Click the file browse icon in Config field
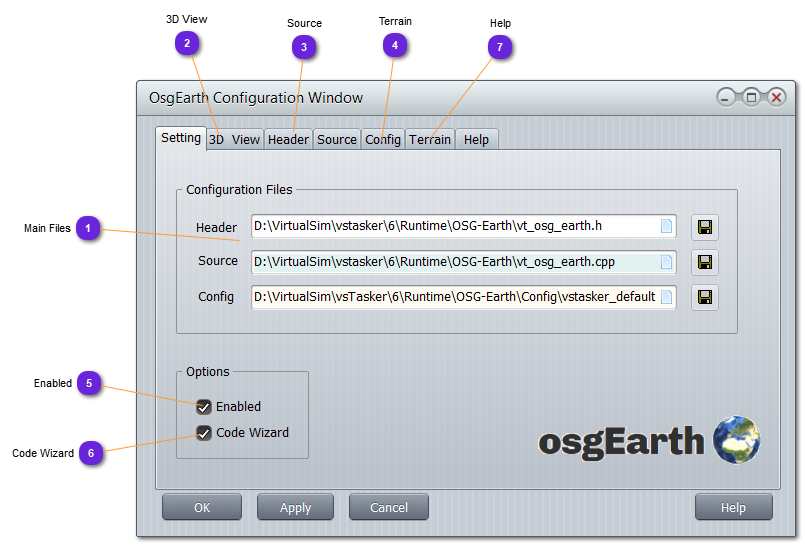Image resolution: width=805 pixels, height=546 pixels. pos(666,297)
